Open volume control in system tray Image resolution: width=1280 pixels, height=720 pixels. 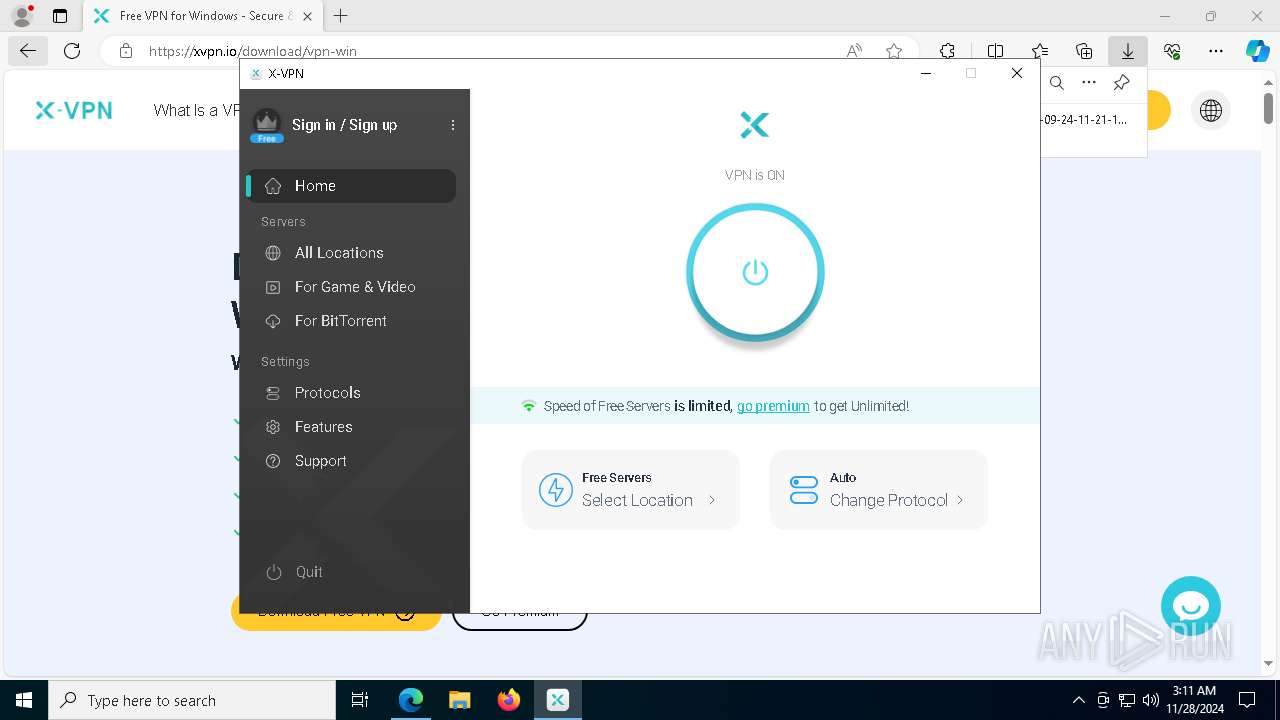(1151, 700)
